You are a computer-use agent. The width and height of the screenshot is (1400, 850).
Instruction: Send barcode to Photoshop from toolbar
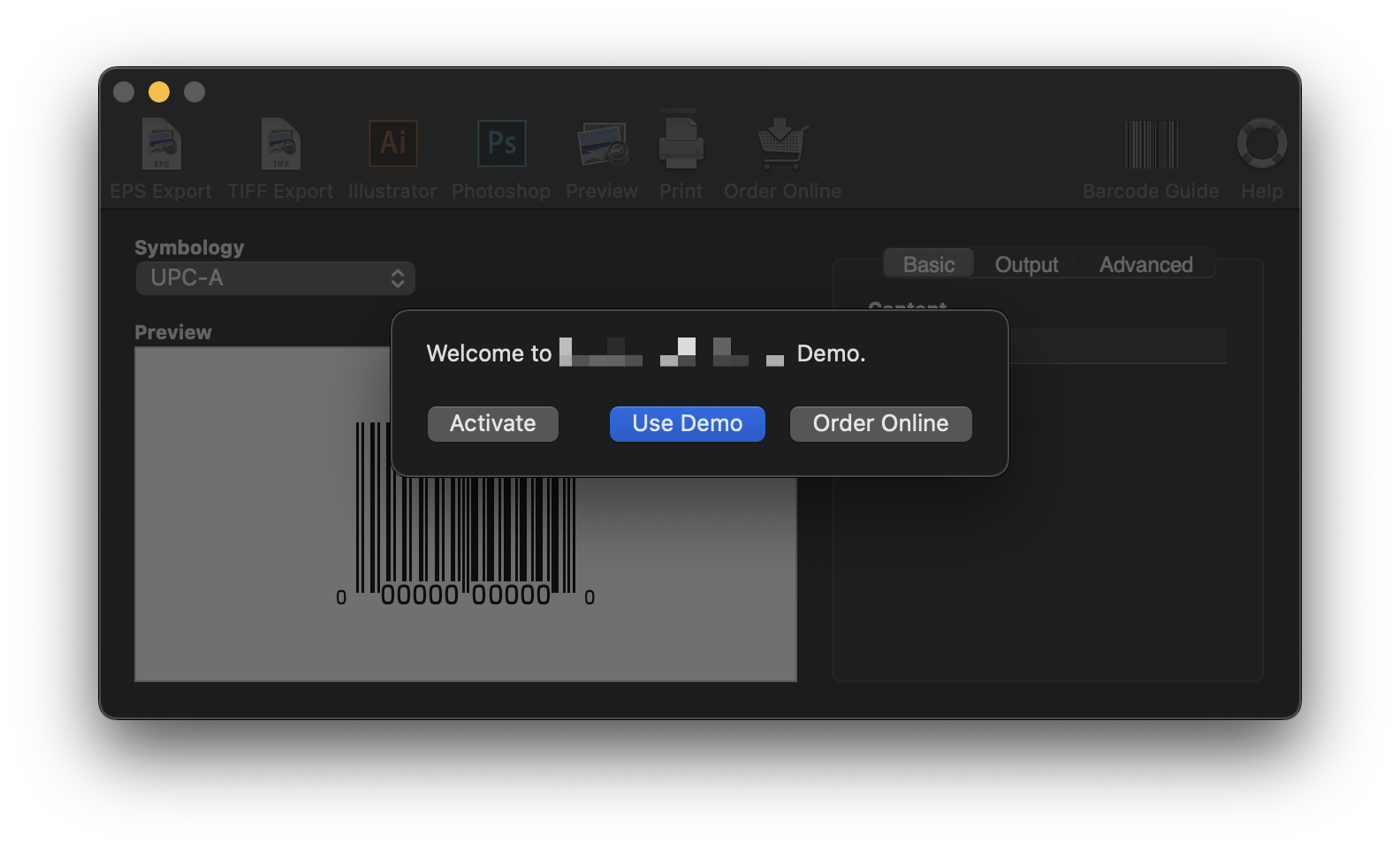click(x=501, y=144)
